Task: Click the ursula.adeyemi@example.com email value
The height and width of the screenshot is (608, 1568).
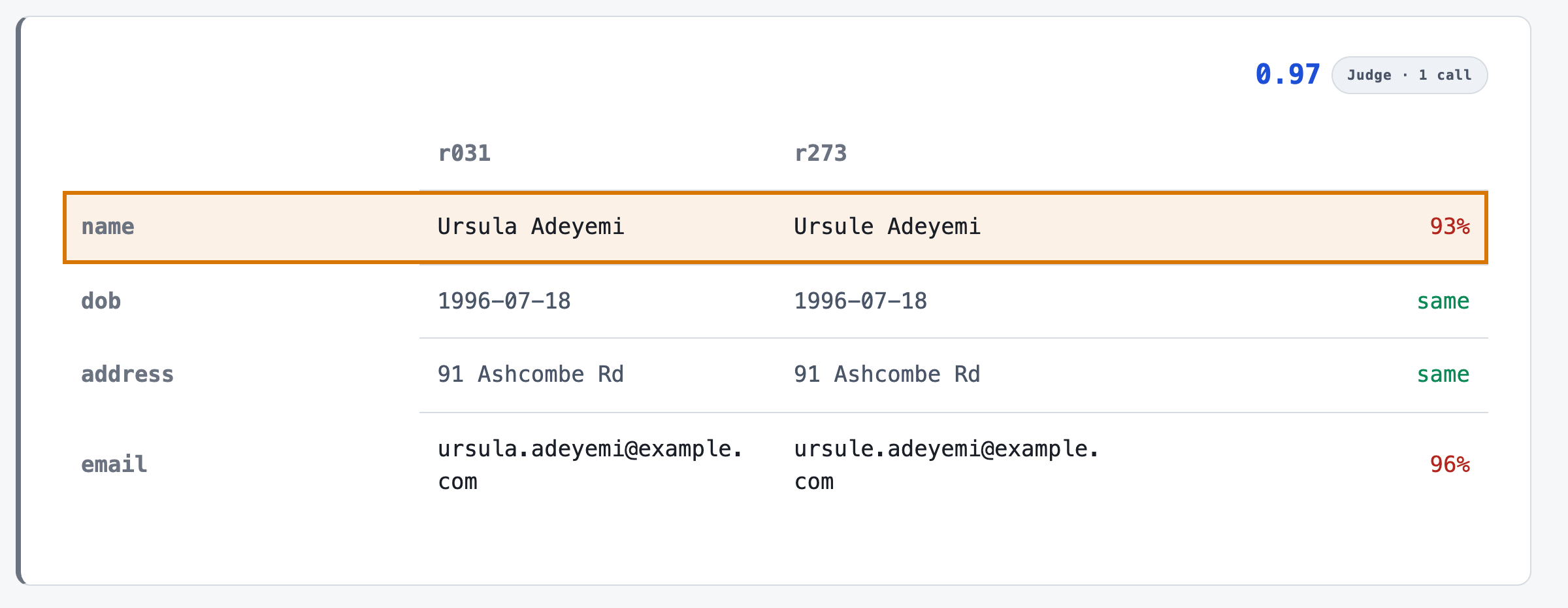Action: (x=591, y=465)
